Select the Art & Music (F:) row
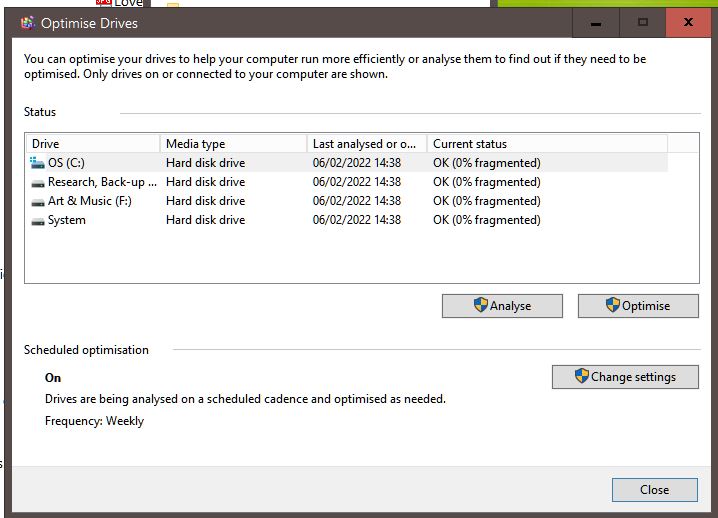 click(90, 201)
